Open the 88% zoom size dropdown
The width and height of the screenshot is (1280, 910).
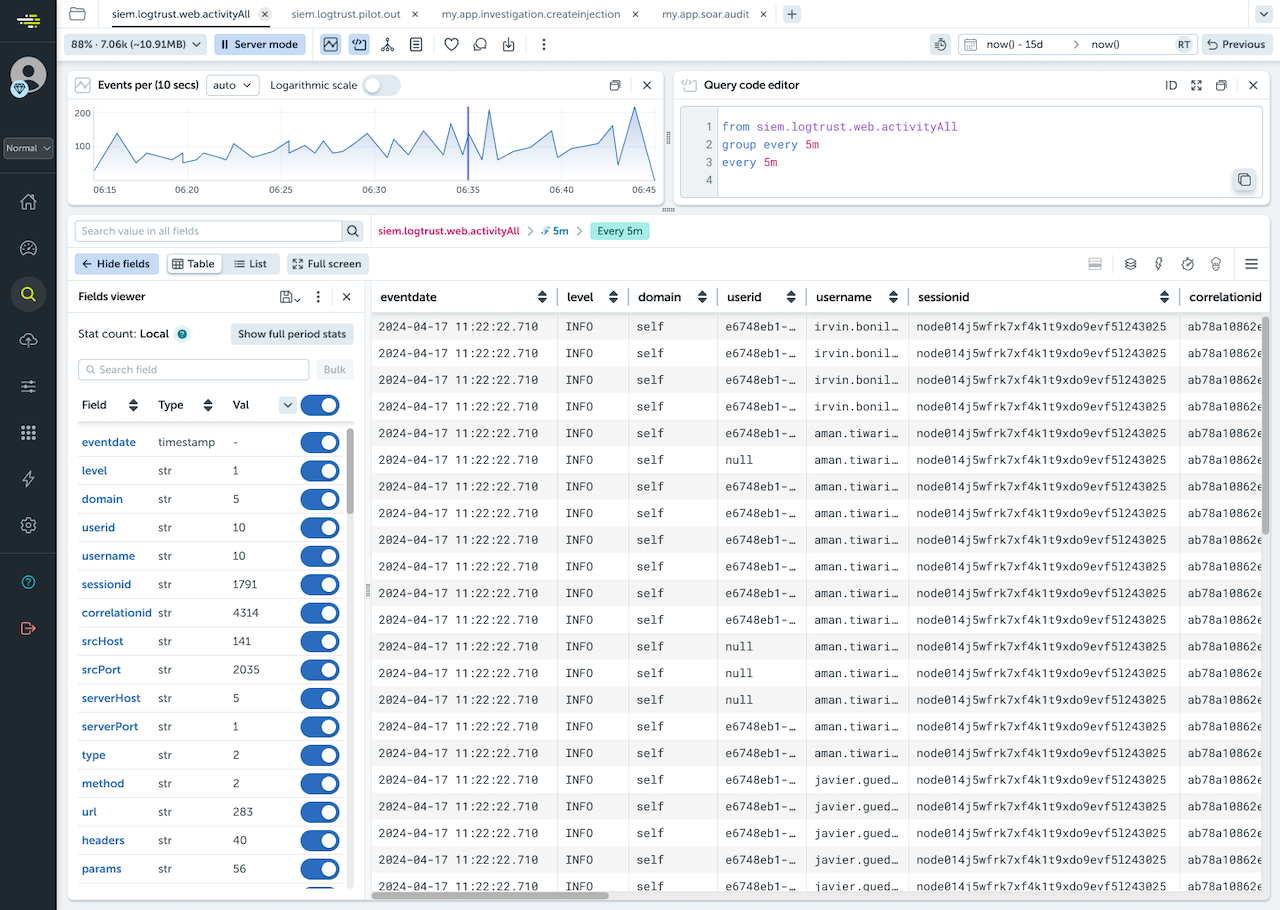135,44
